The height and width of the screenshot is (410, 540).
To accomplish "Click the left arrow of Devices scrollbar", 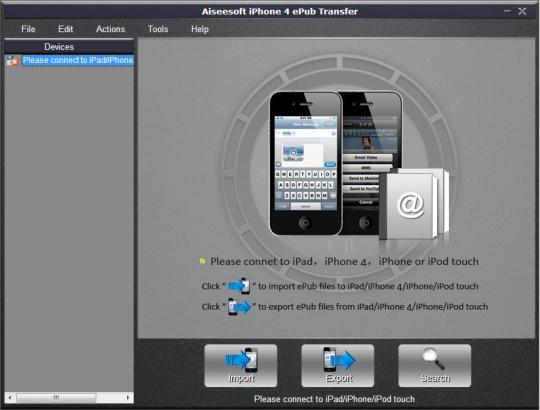I will point(10,398).
